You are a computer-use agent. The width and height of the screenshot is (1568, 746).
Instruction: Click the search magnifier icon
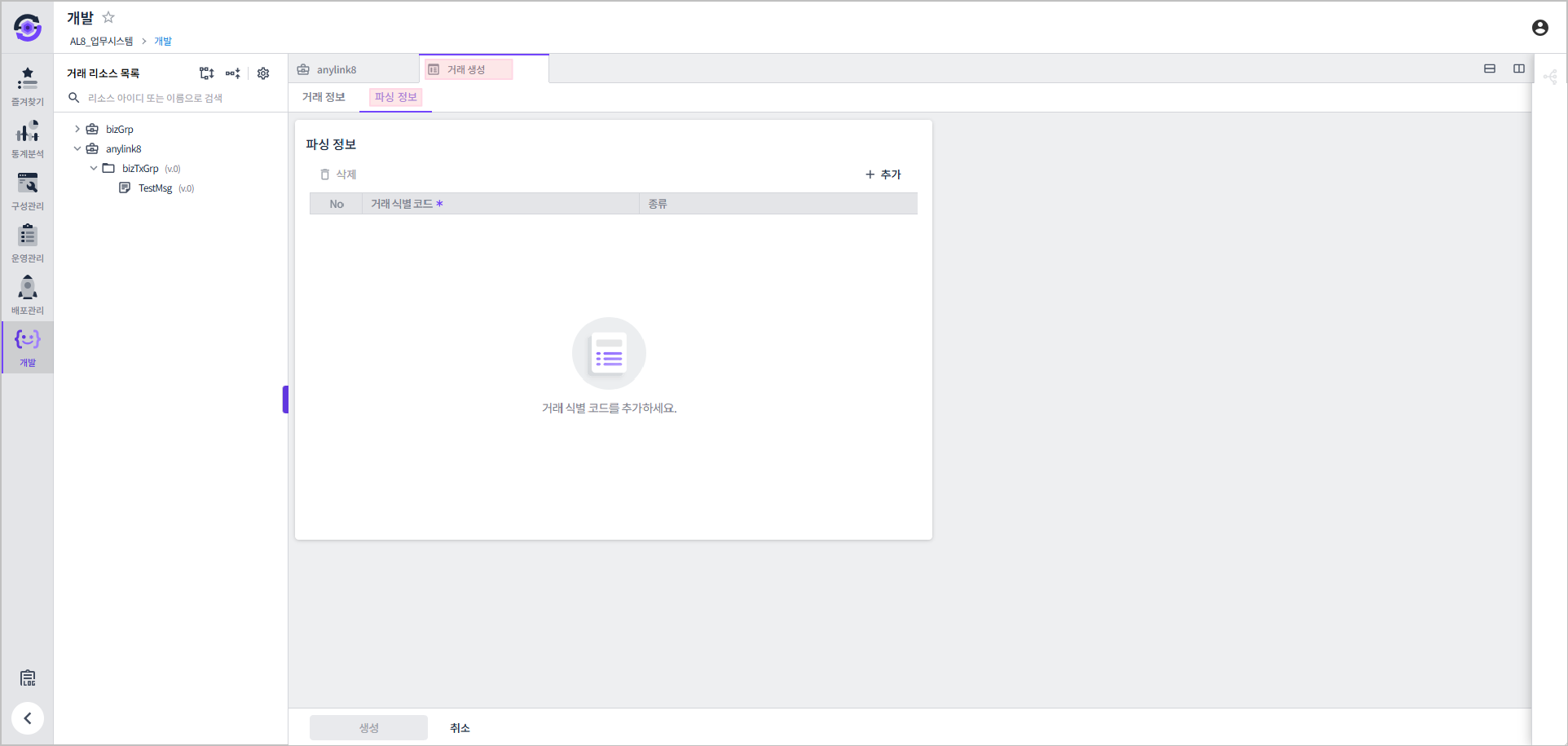(73, 98)
